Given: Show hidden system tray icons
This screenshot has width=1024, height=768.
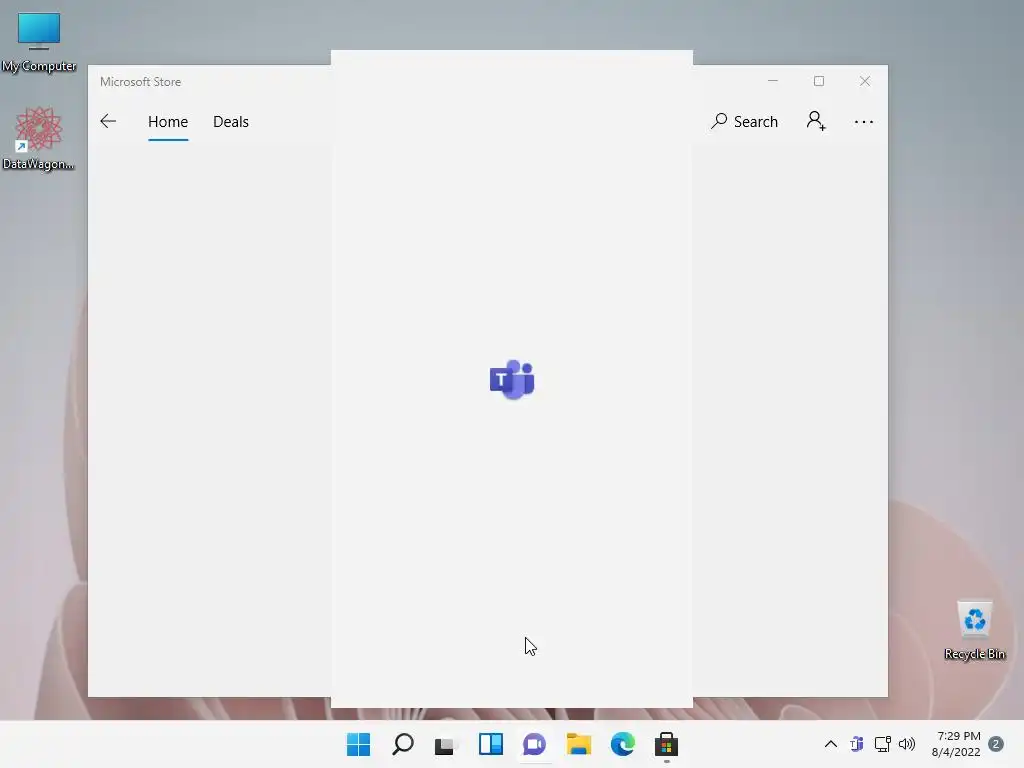Looking at the screenshot, I should click(x=831, y=744).
